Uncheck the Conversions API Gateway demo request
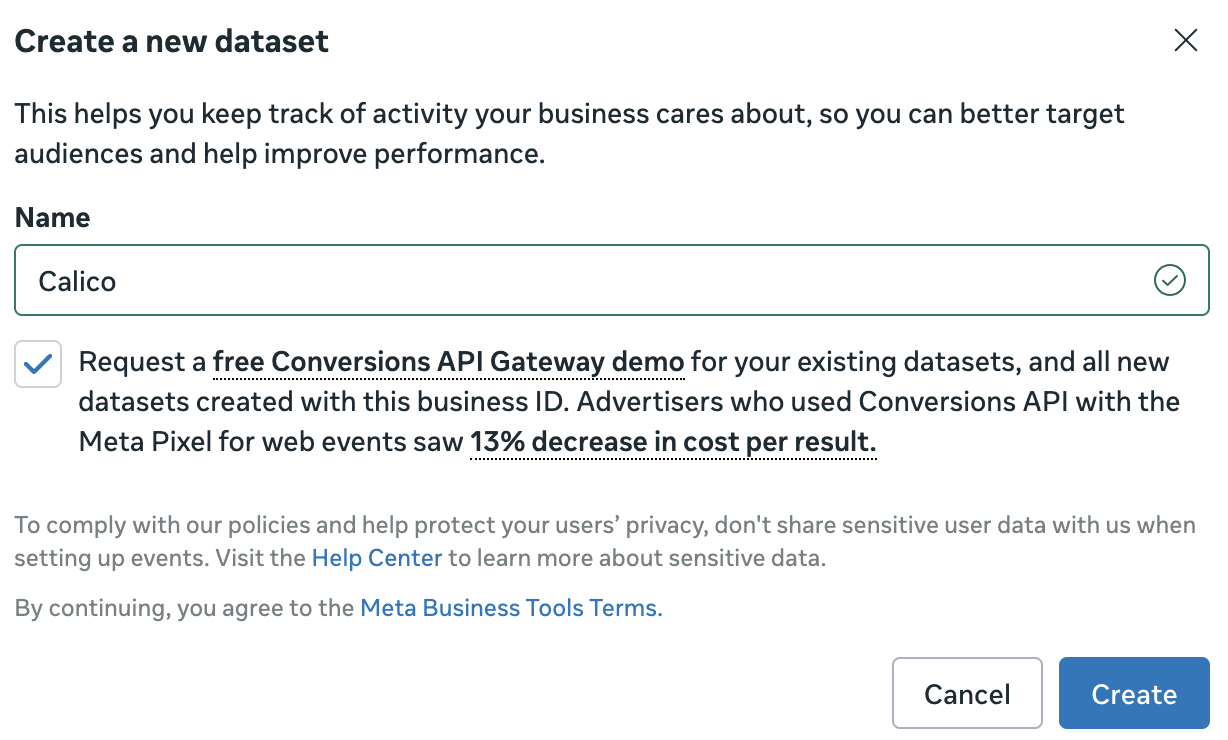Image resolution: width=1228 pixels, height=740 pixels. 37,363
